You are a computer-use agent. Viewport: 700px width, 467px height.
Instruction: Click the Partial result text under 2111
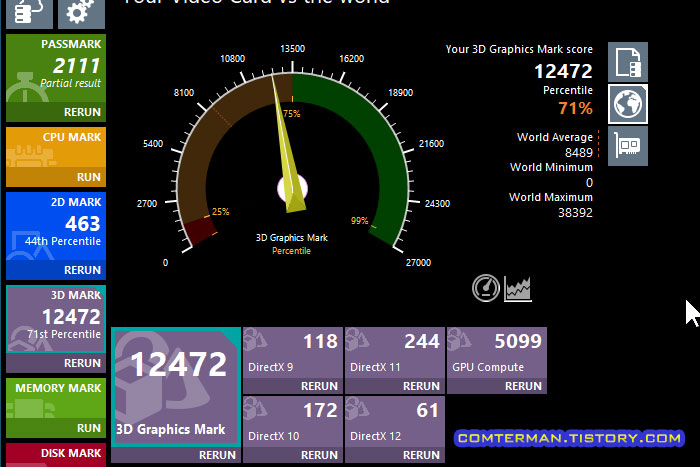[x=70, y=83]
